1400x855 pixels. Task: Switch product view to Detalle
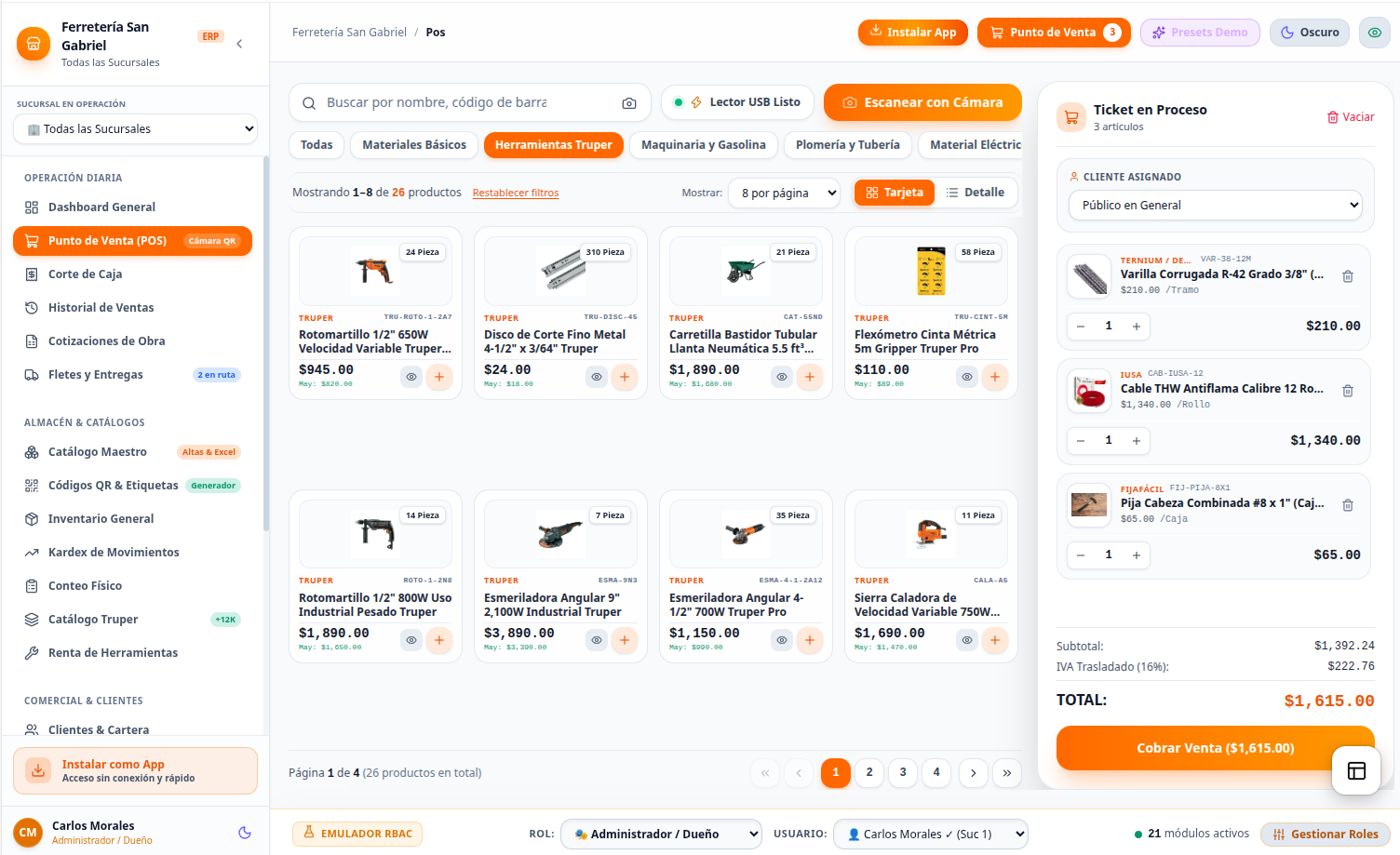(976, 193)
